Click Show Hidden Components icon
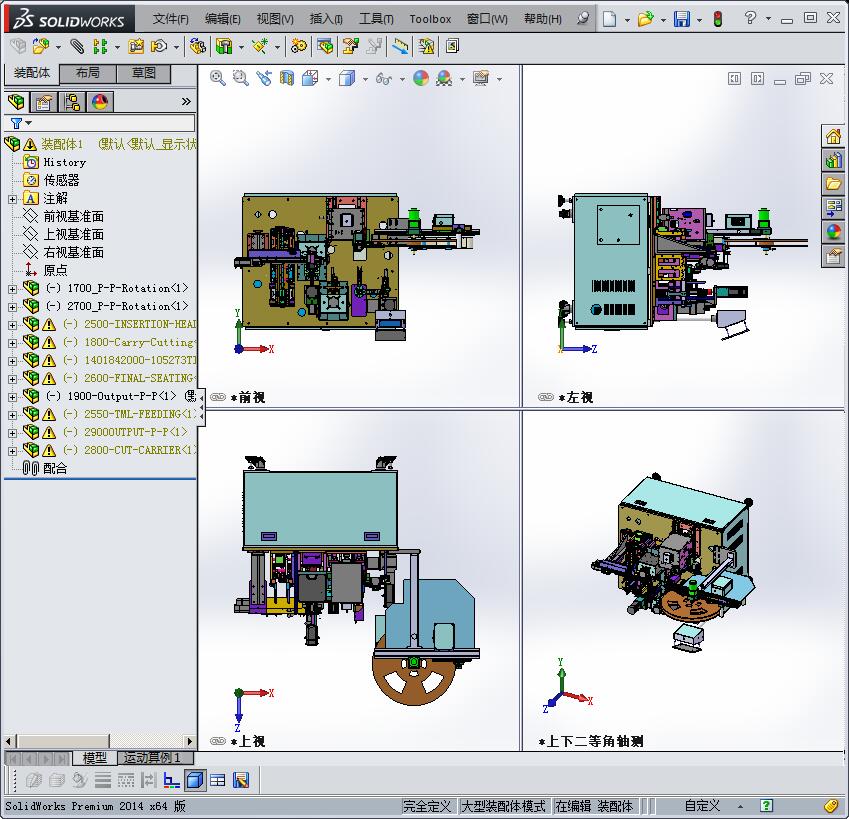Viewport: 849px width, 819px height. 198,46
